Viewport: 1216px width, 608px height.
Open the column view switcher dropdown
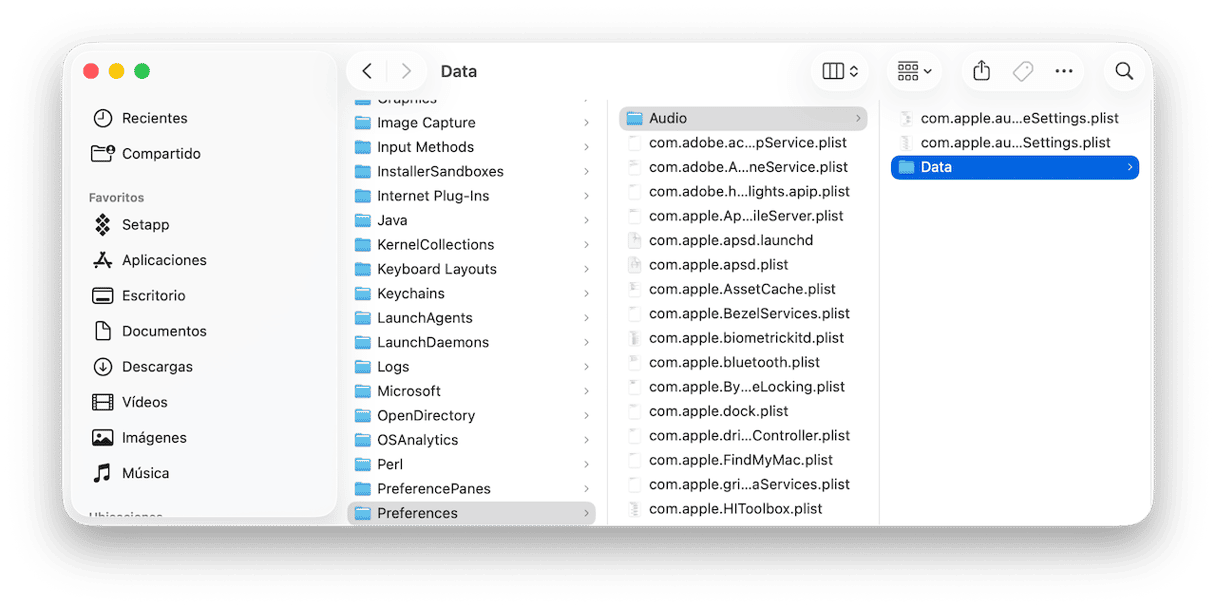840,71
